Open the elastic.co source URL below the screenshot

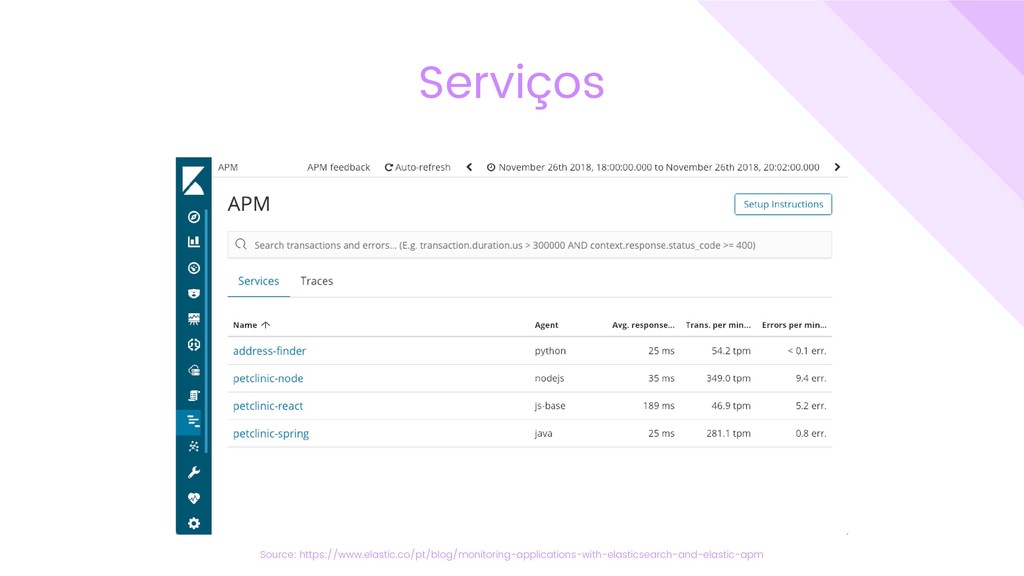pos(531,554)
